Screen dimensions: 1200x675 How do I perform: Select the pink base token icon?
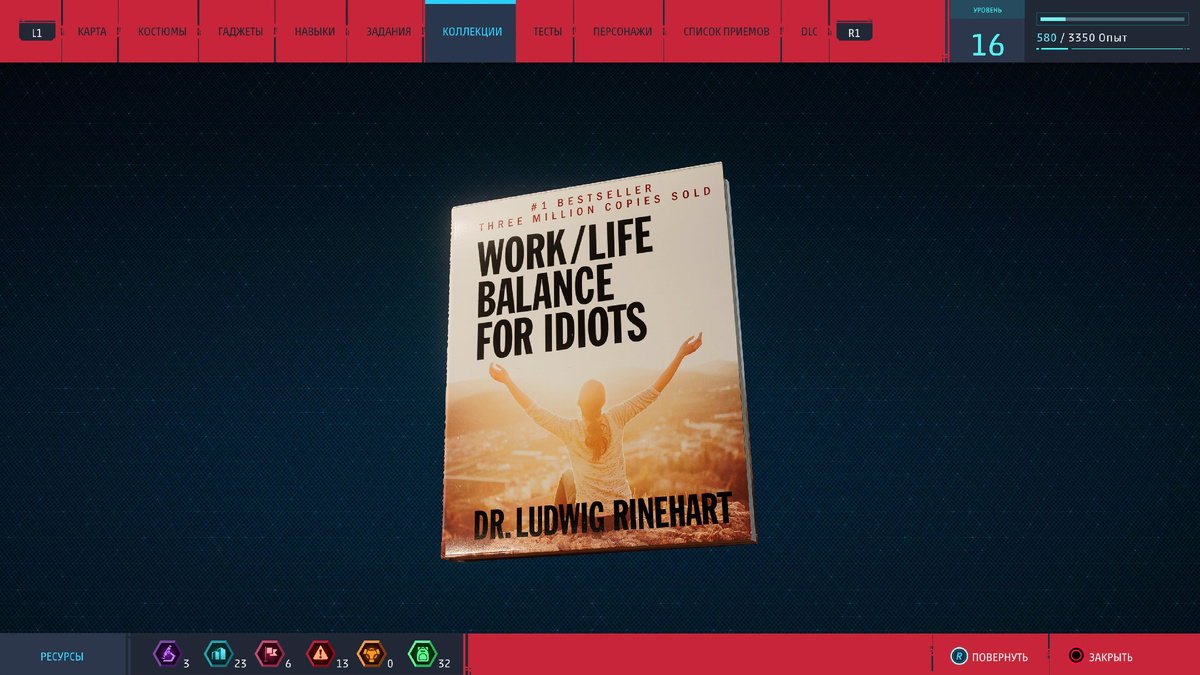pyautogui.click(x=269, y=655)
